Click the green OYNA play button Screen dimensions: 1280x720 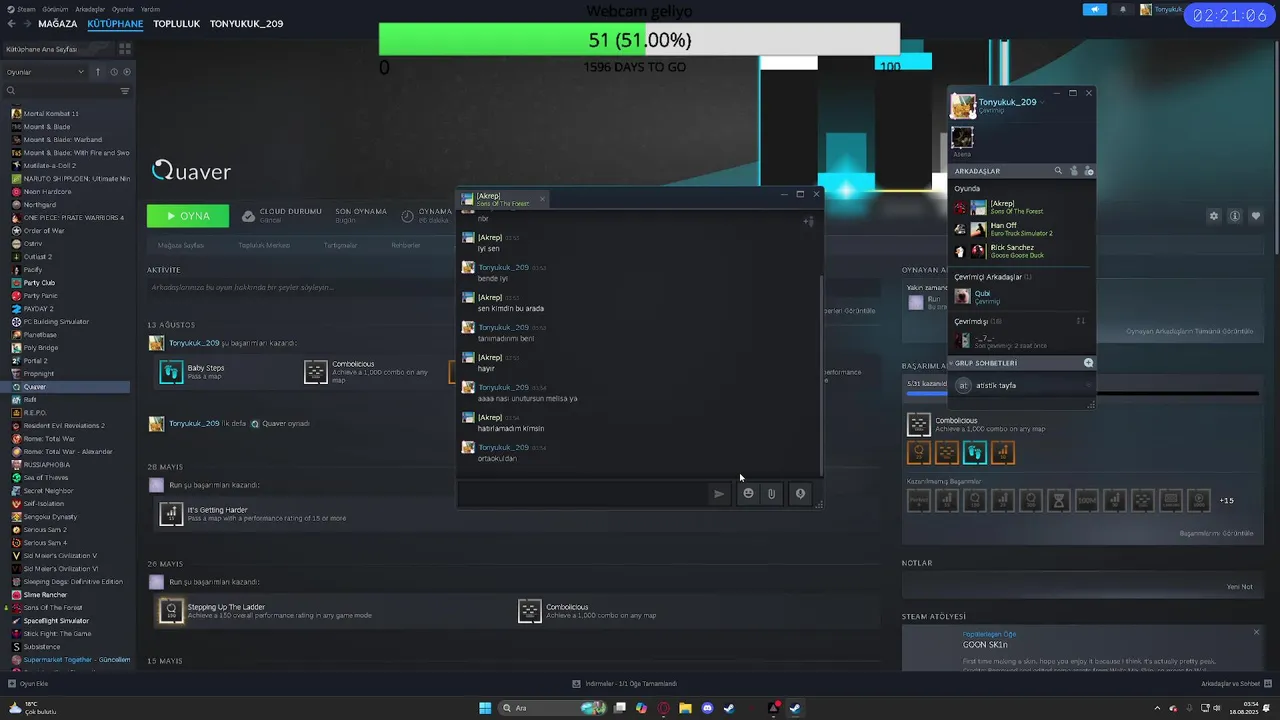(x=188, y=216)
